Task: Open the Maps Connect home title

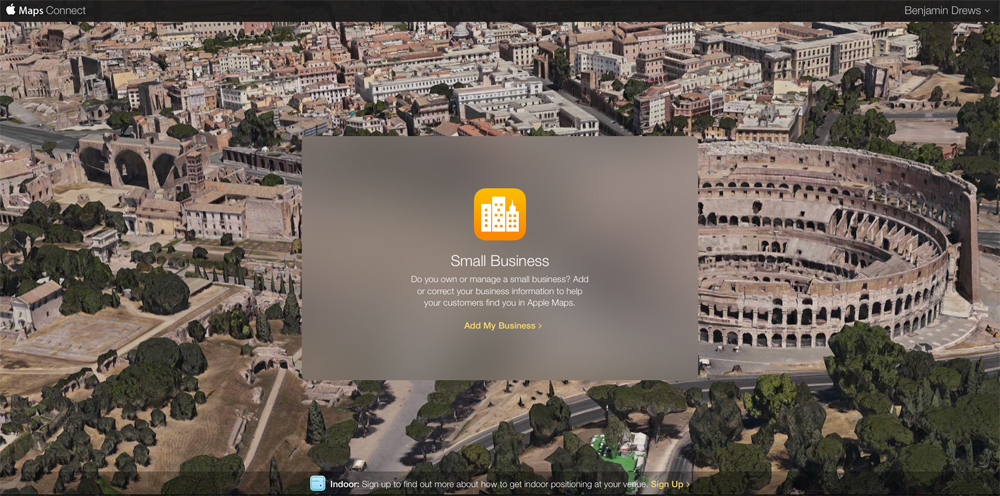Action: click(x=45, y=11)
